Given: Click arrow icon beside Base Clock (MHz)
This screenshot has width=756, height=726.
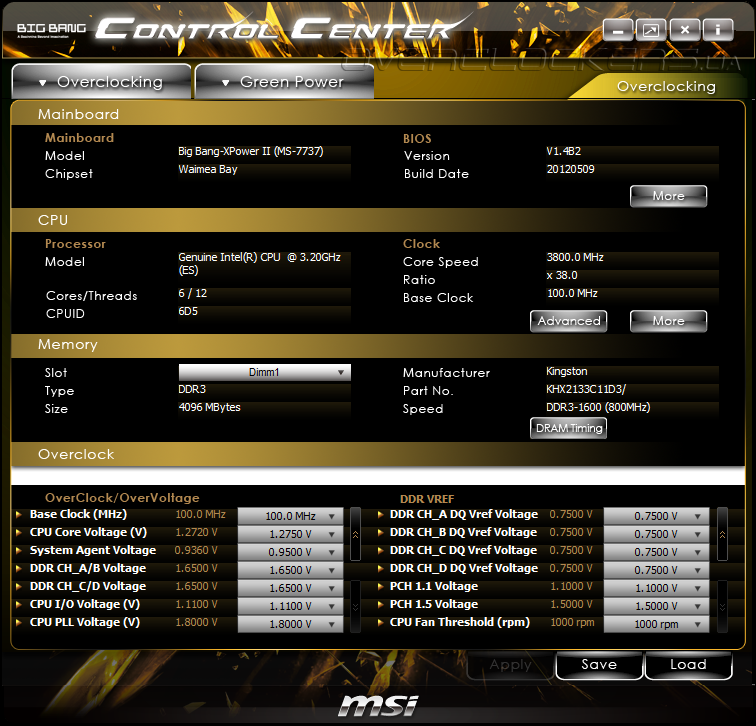Looking at the screenshot, I should [x=19, y=514].
